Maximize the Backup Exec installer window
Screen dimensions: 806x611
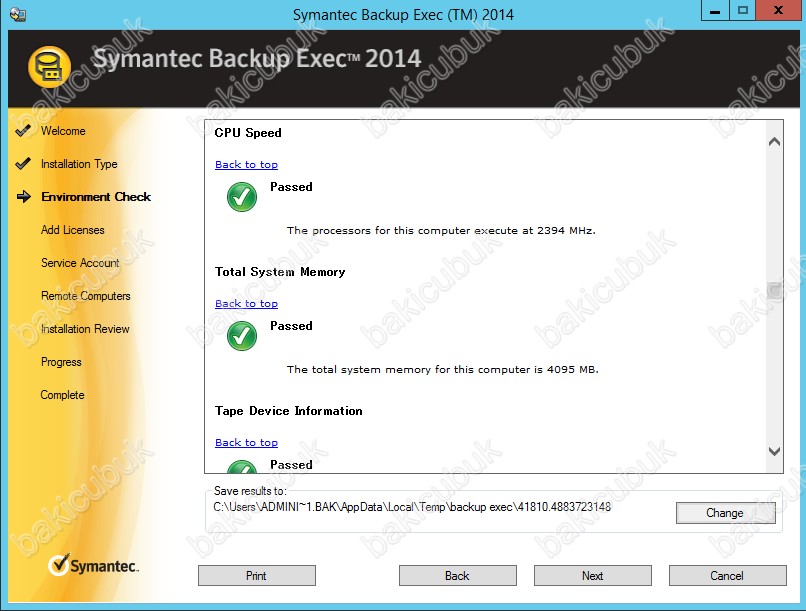coord(743,11)
